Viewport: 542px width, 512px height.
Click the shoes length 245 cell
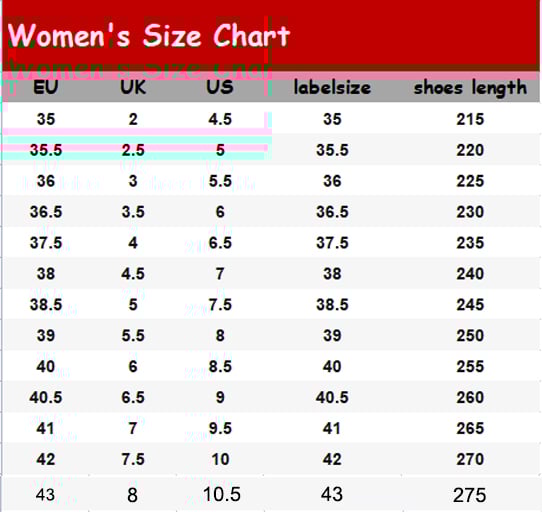[470, 305]
